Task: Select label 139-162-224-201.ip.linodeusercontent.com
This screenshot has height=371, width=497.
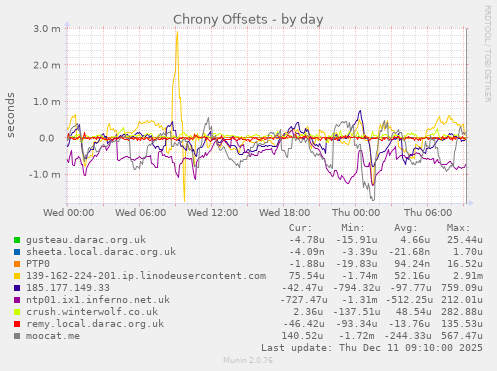Action: point(146,276)
